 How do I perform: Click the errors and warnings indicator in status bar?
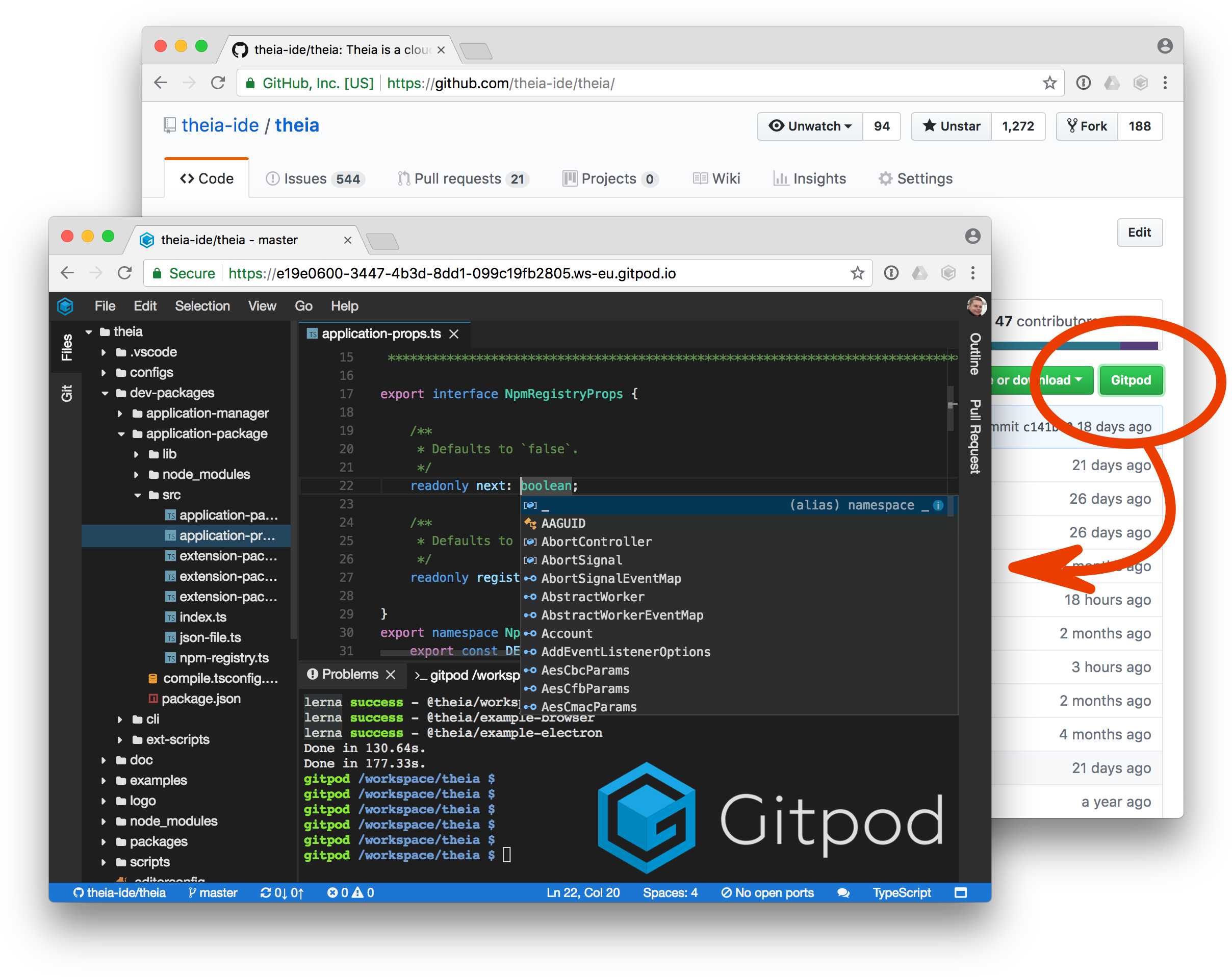pyautogui.click(x=350, y=892)
